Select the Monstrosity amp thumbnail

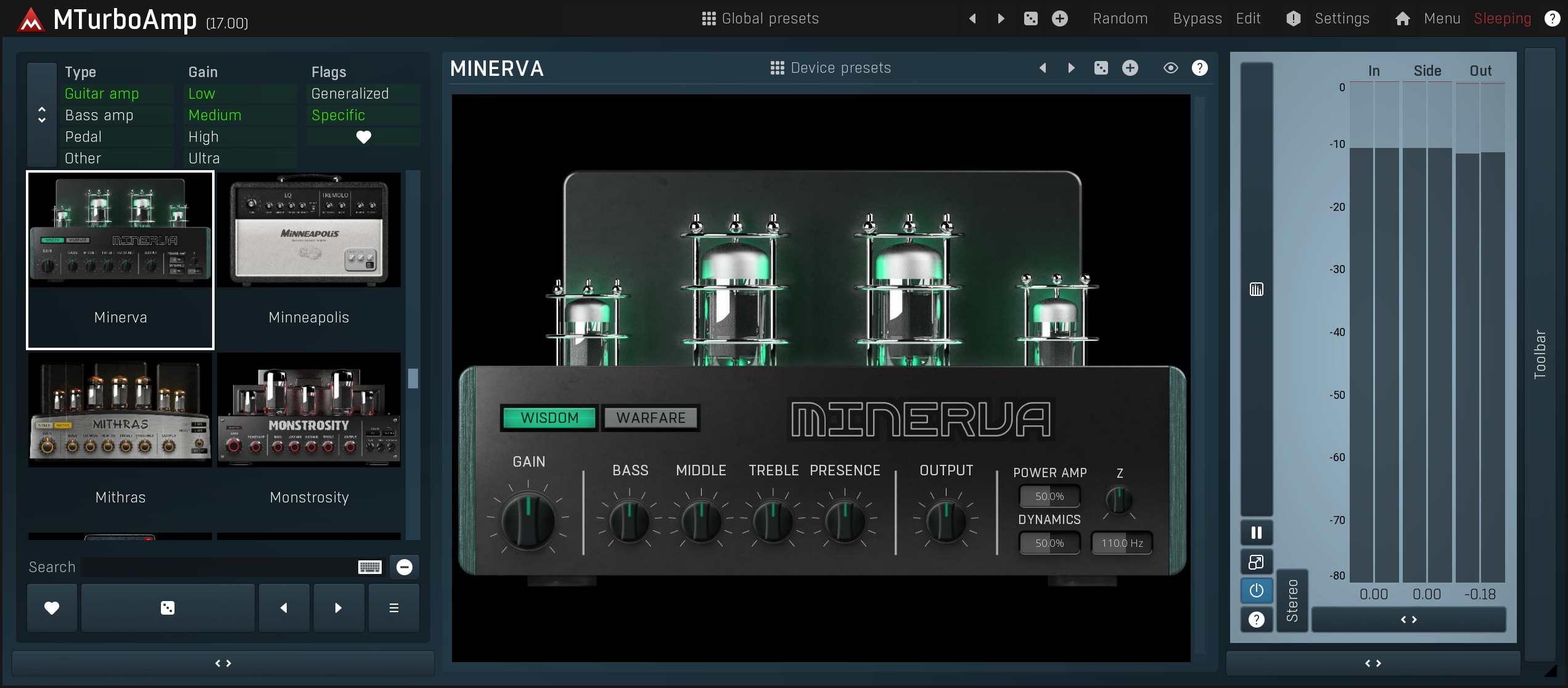pos(309,410)
